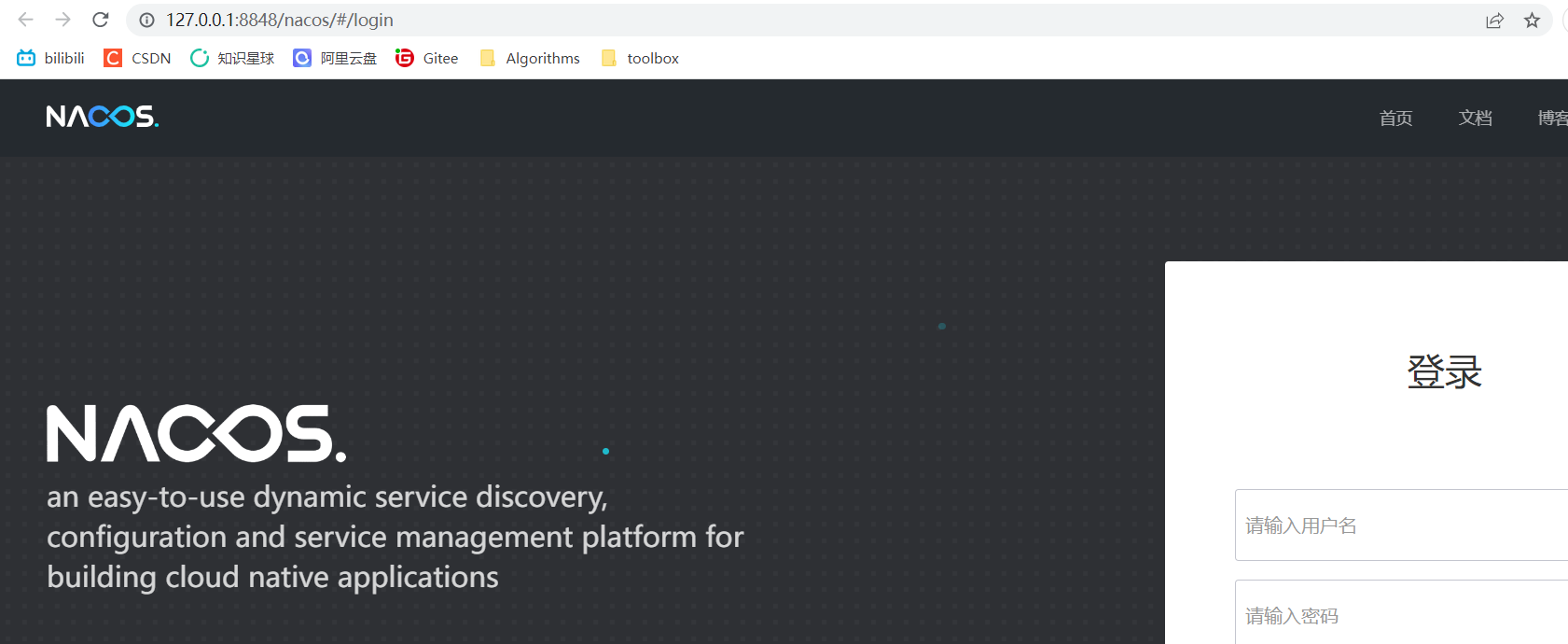Click the 登录 heading text

1444,371
